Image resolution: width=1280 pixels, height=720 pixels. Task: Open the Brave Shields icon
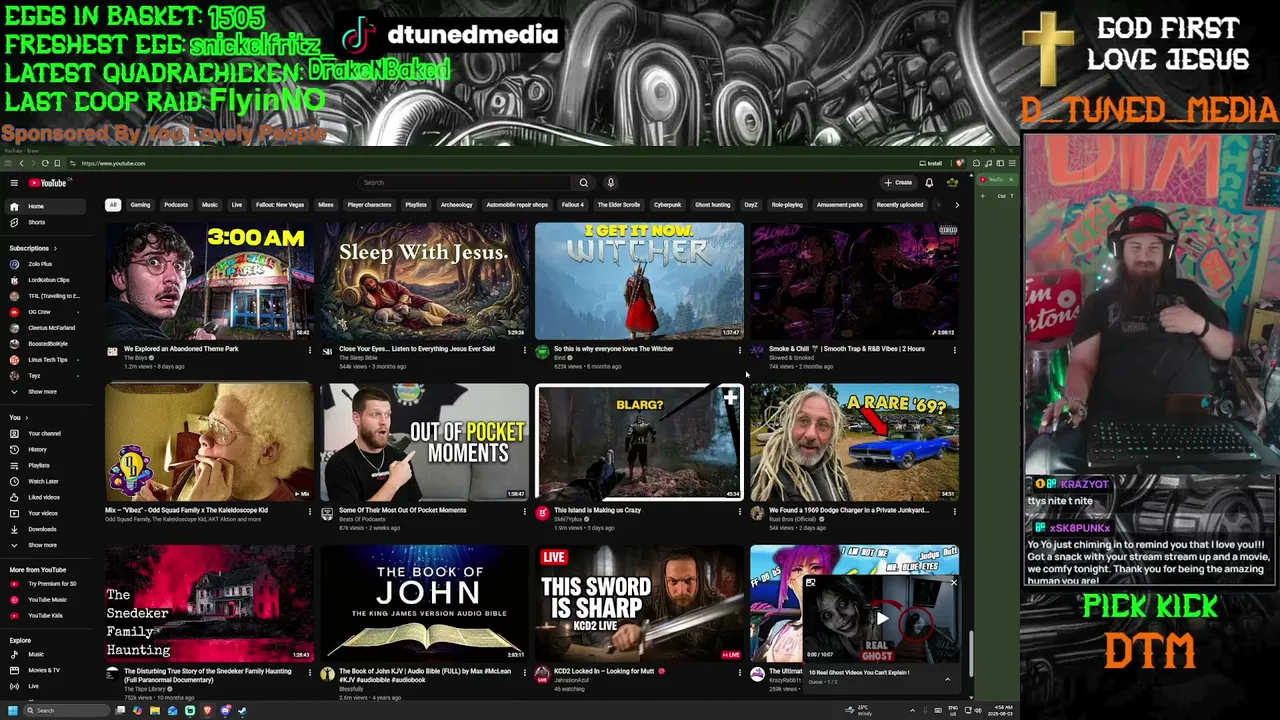pos(960,163)
